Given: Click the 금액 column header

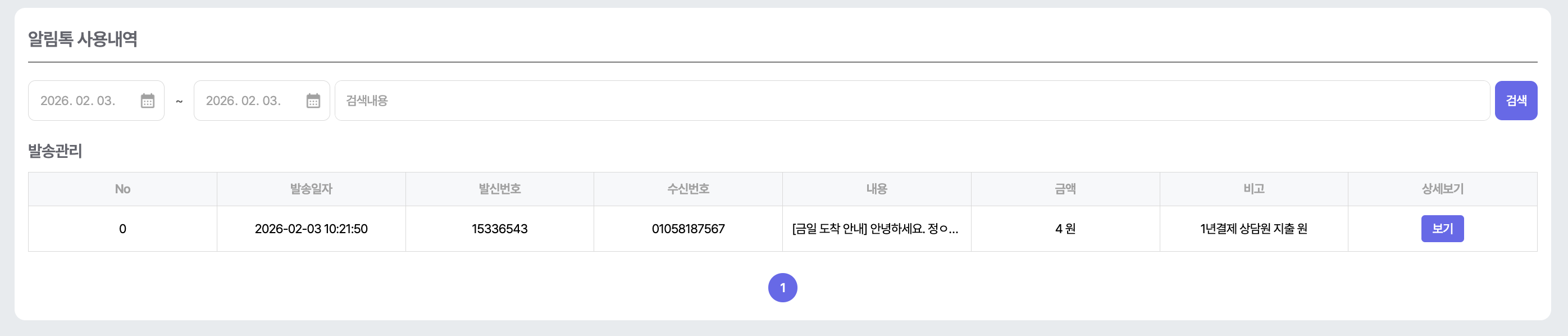Looking at the screenshot, I should tap(1065, 189).
